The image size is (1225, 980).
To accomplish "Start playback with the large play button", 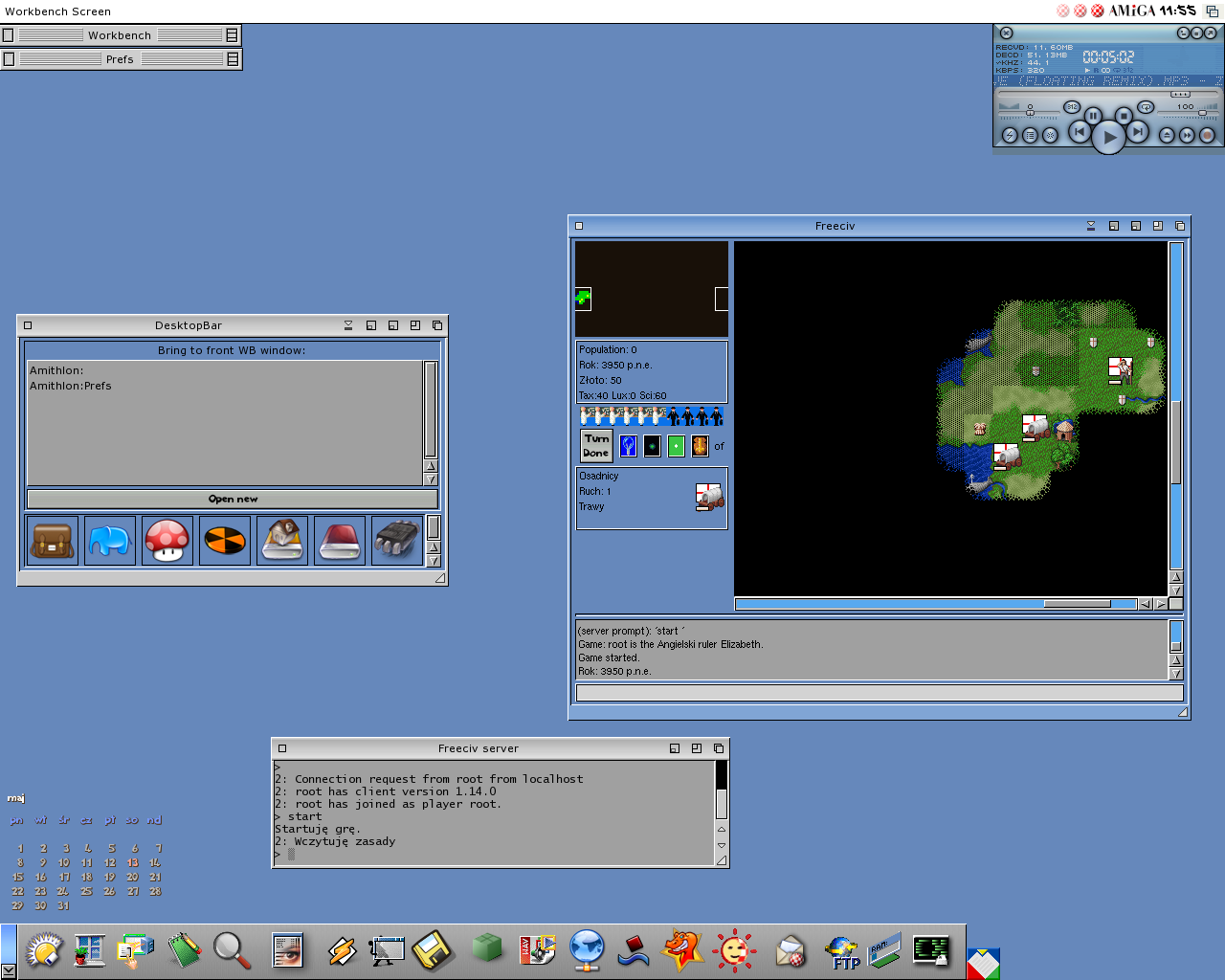I will [1108, 138].
